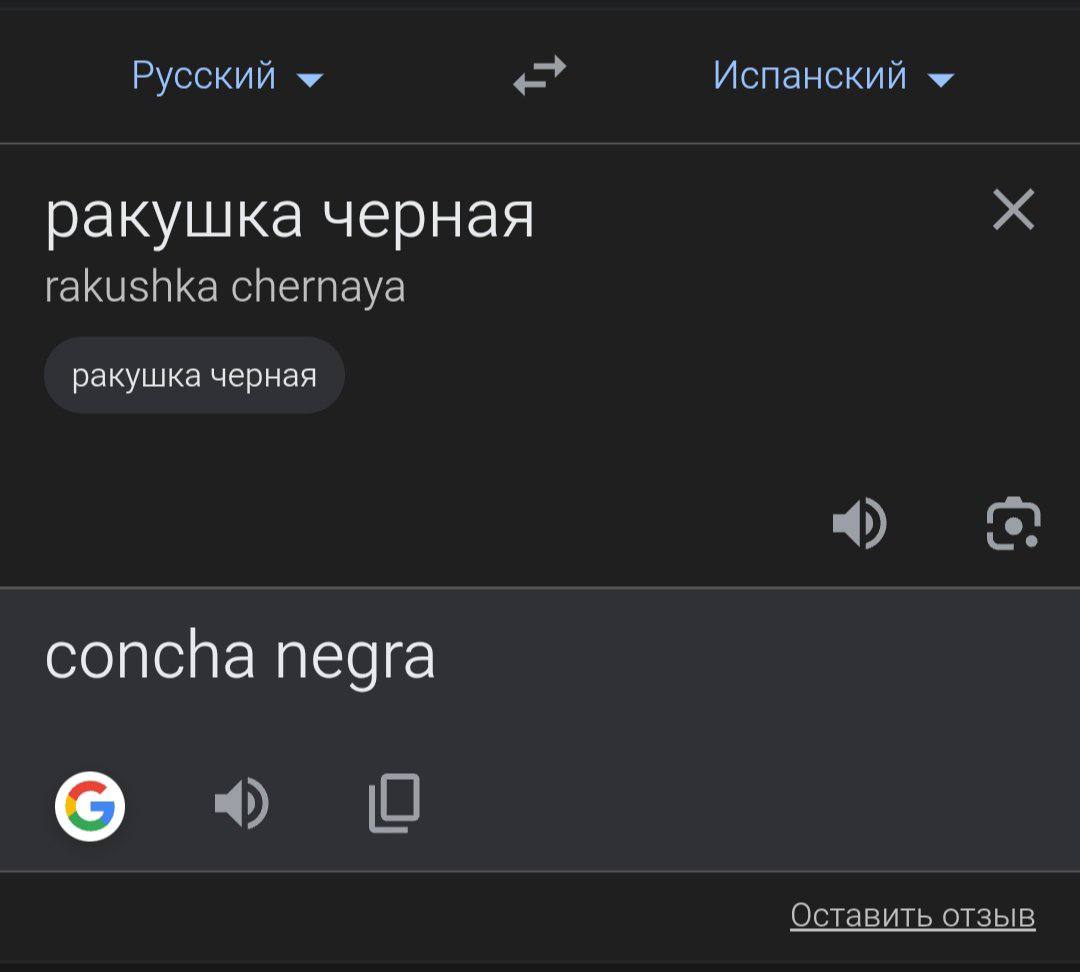Click the large word 'ракушка' in source text
The width and height of the screenshot is (1080, 972).
173,216
